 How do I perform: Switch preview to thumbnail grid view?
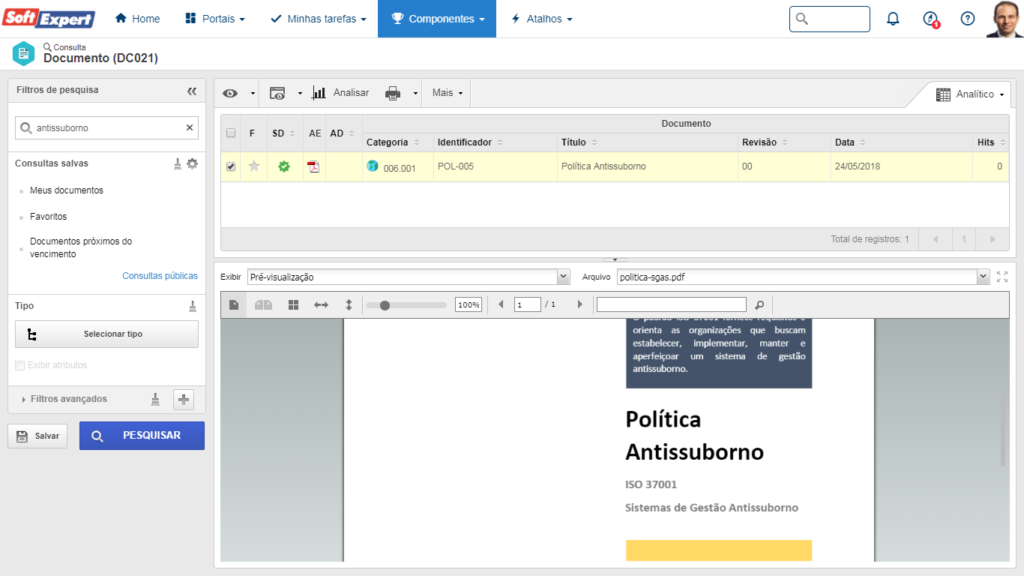(293, 305)
